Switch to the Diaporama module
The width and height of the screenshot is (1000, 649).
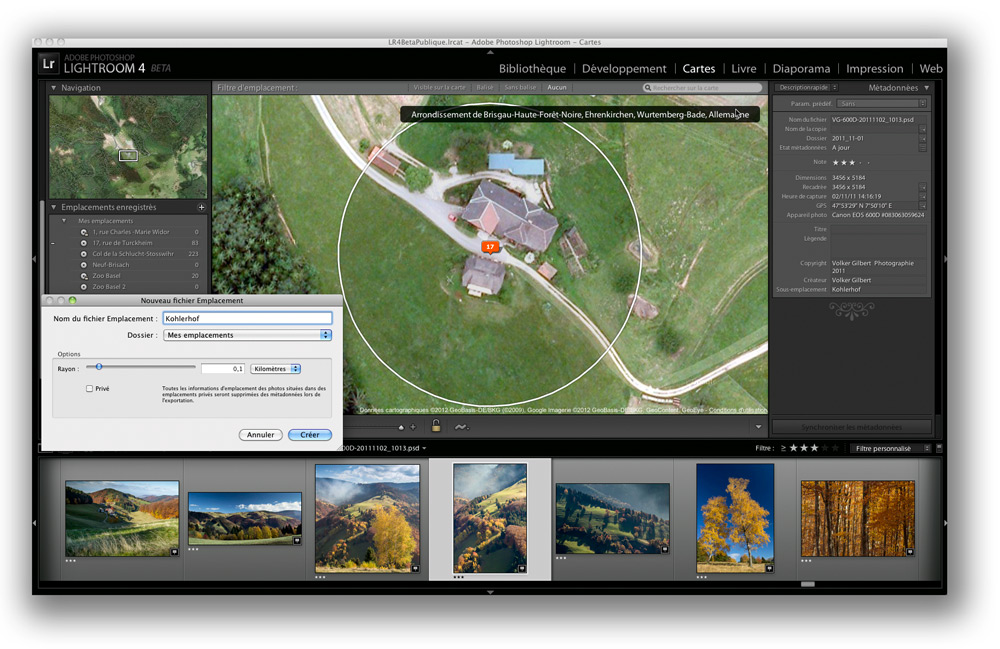[801, 69]
